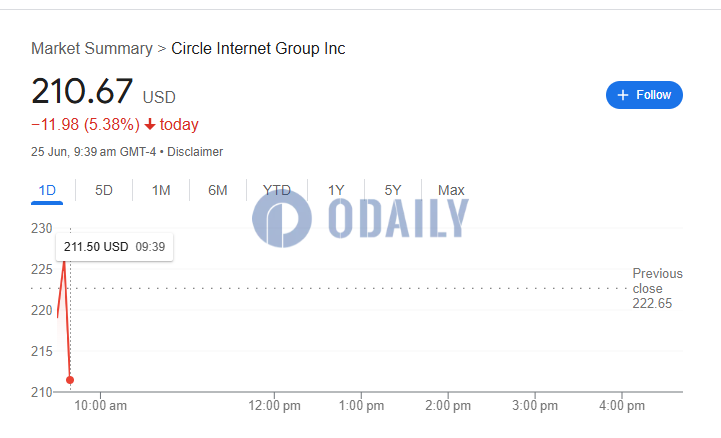Open the Disclaimer link
The height and width of the screenshot is (438, 721).
pos(195,152)
